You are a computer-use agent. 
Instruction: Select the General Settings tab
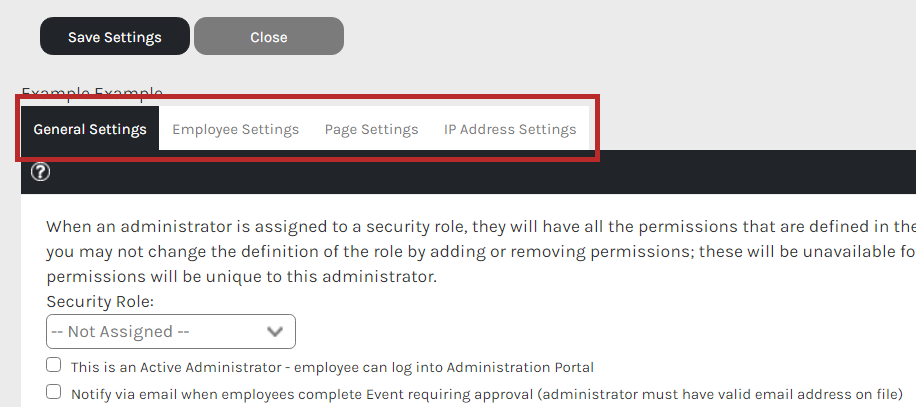coord(90,129)
